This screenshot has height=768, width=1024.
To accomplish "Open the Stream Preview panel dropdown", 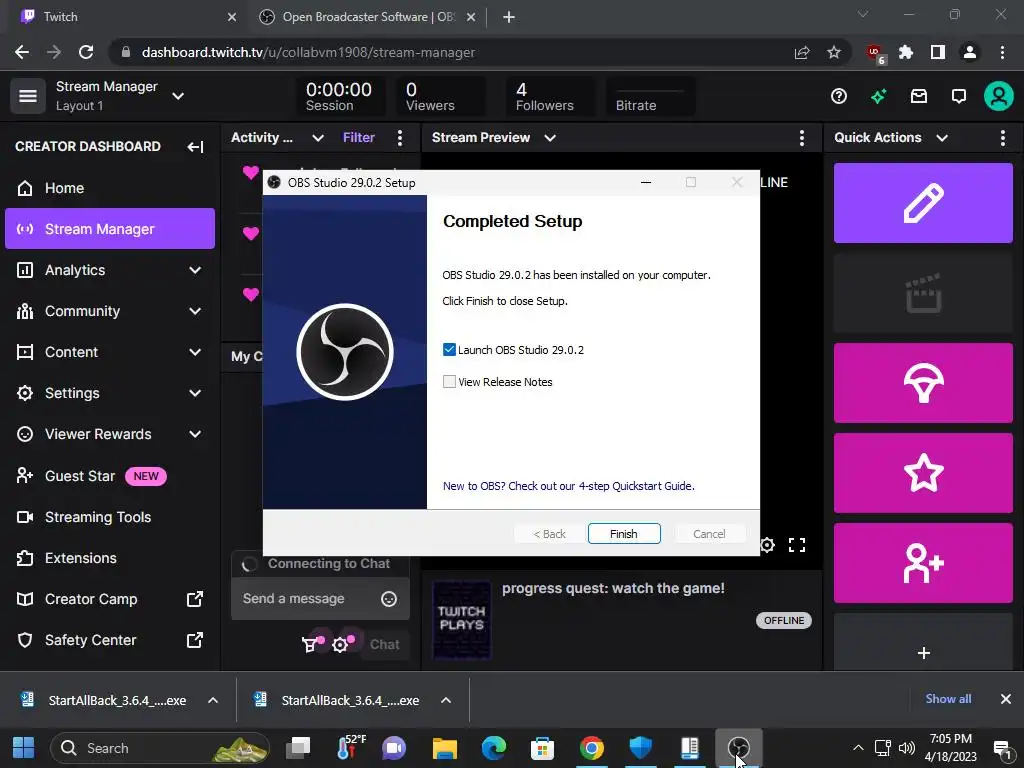I will 550,138.
